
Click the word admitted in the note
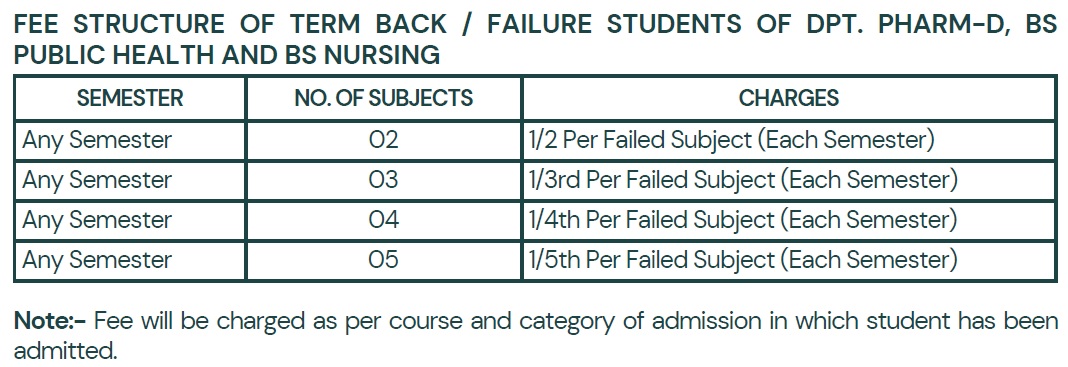[x=66, y=351]
